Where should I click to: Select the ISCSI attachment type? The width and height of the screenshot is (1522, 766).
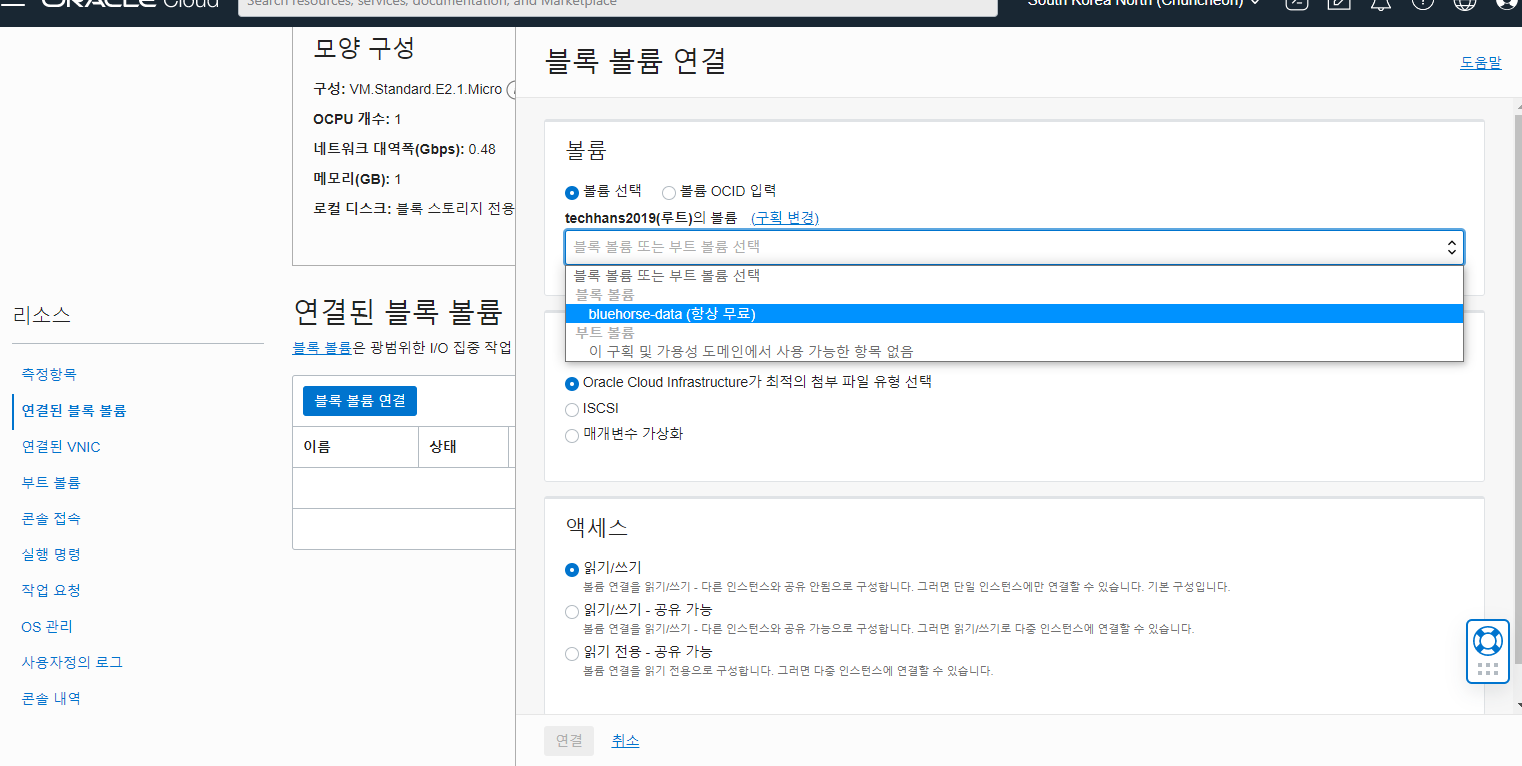pyautogui.click(x=572, y=409)
